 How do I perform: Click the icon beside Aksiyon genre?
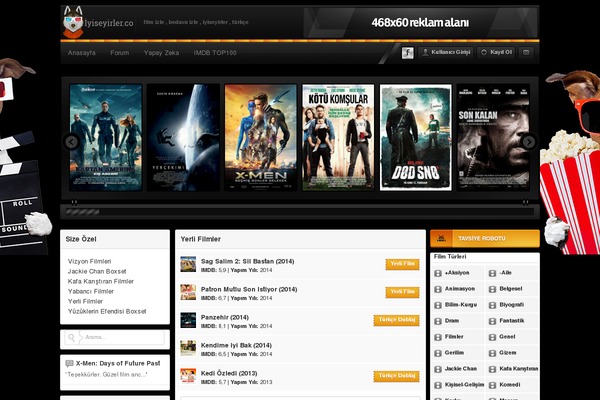pos(438,273)
